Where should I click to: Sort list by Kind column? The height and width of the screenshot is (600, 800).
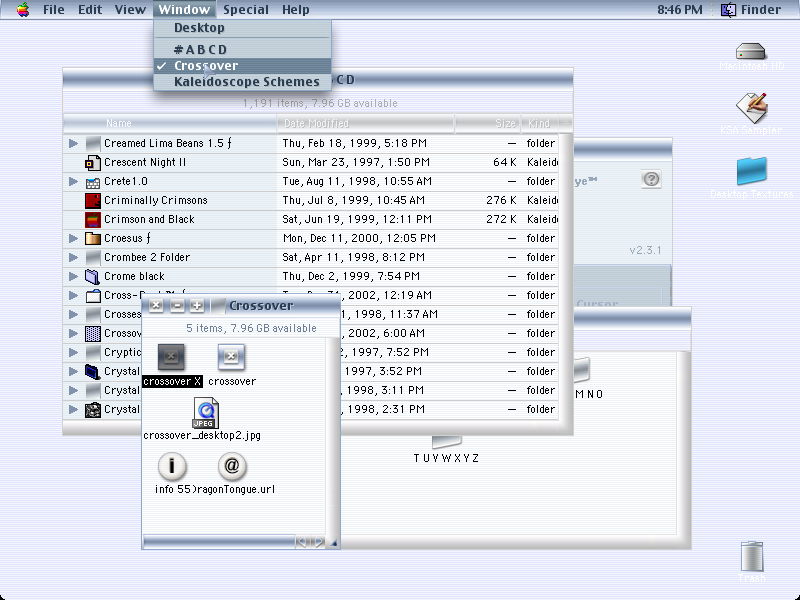click(540, 123)
